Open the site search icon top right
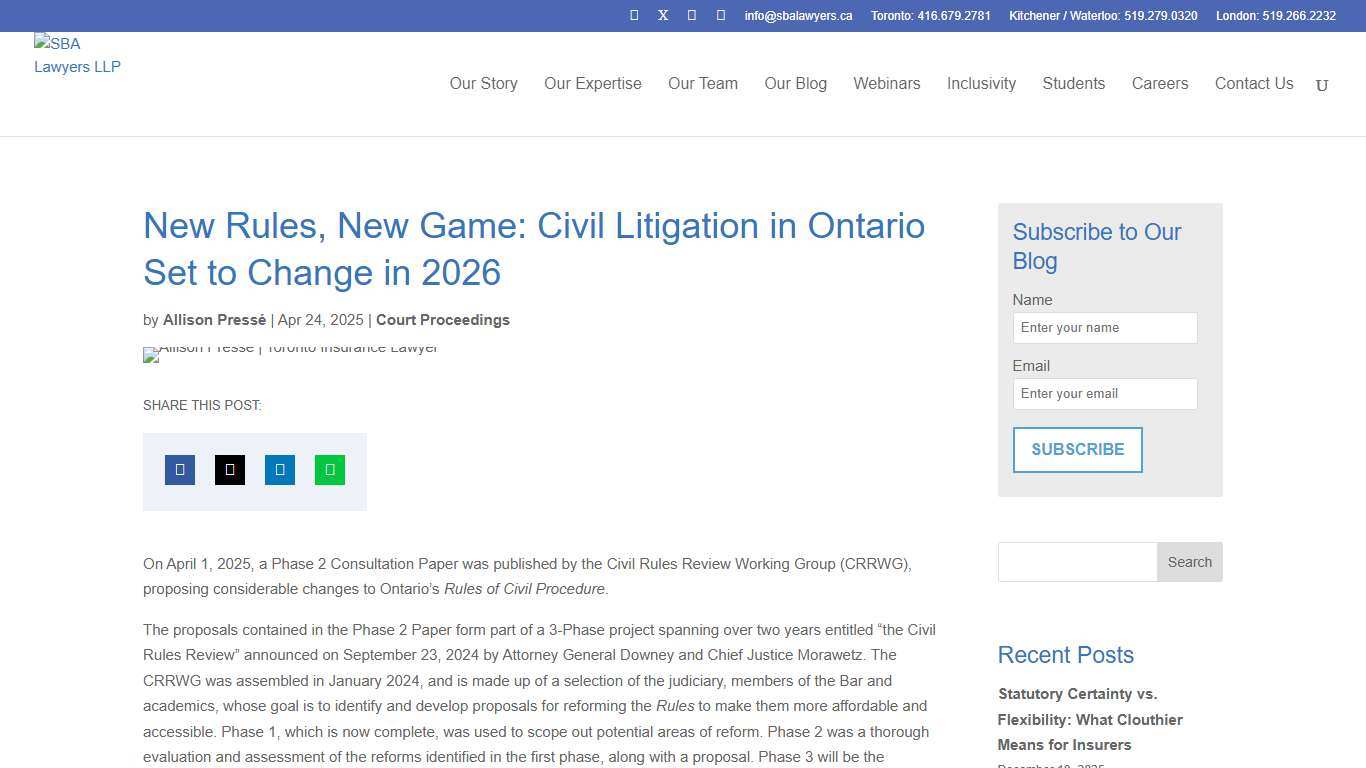Image resolution: width=1366 pixels, height=768 pixels. pos(1322,85)
